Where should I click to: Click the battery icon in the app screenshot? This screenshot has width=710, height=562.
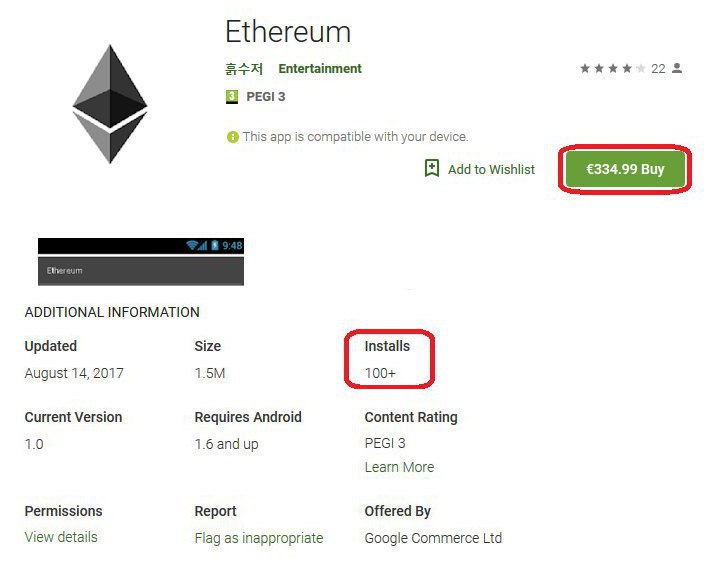215,245
